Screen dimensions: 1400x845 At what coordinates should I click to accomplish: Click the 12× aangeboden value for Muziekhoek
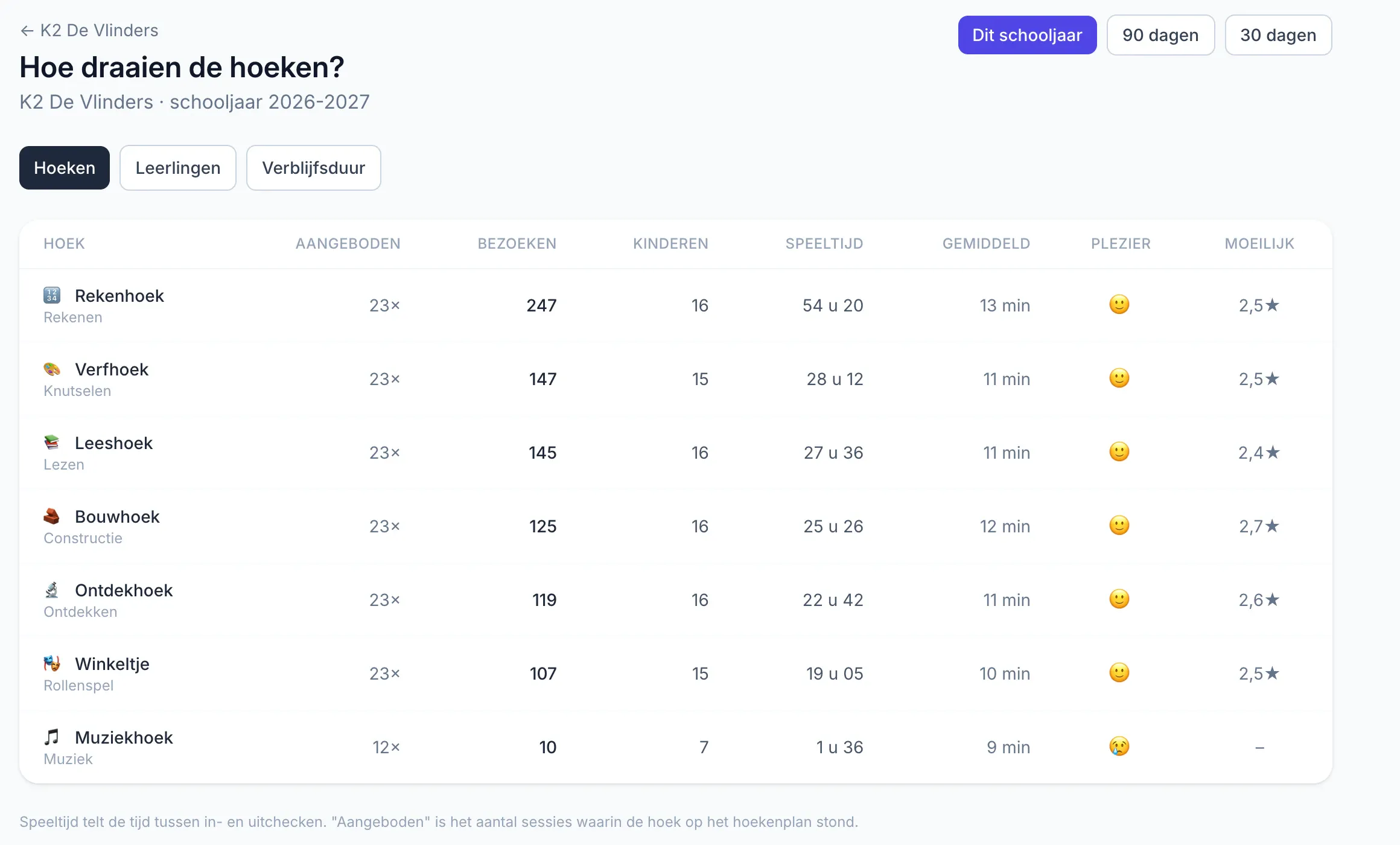coord(386,747)
